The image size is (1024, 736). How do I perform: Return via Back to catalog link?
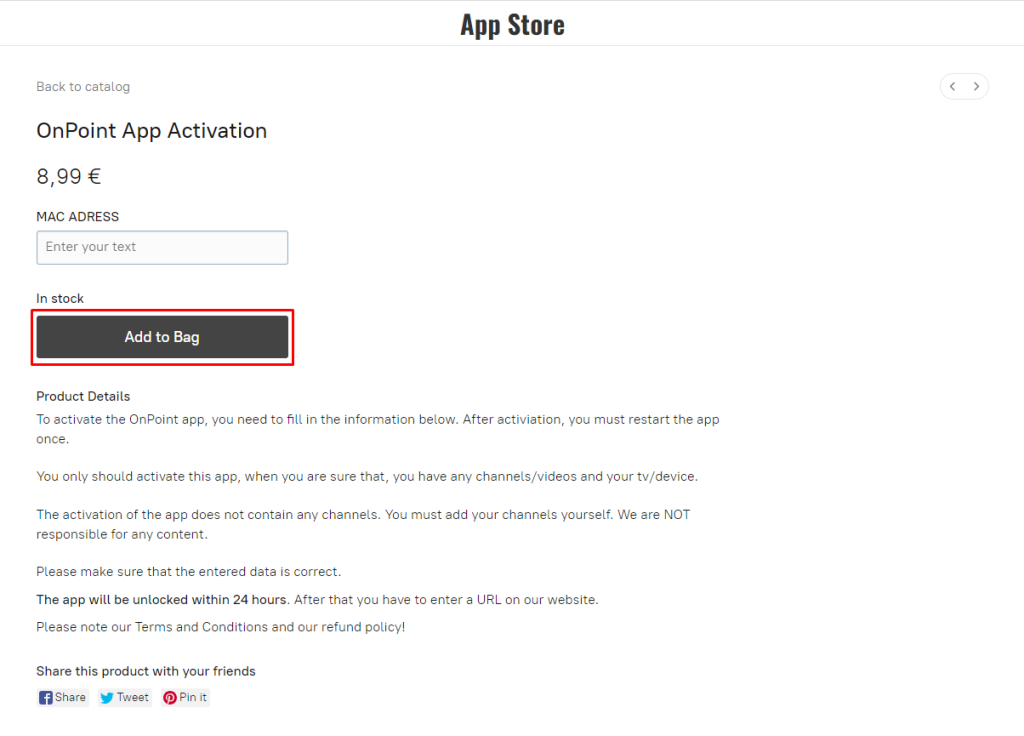[x=83, y=87]
